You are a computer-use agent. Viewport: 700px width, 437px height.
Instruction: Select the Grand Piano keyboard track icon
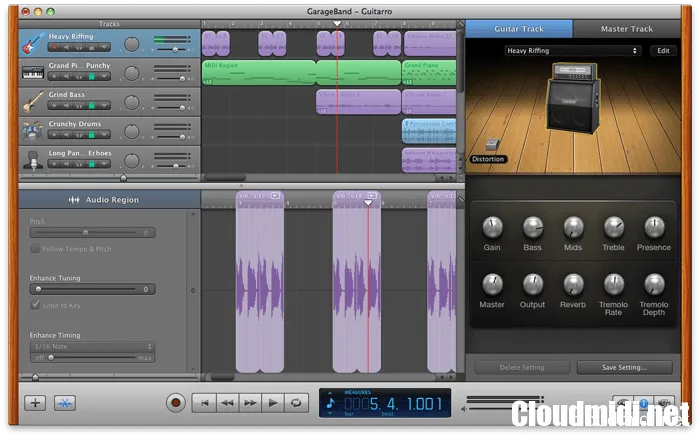coord(32,72)
